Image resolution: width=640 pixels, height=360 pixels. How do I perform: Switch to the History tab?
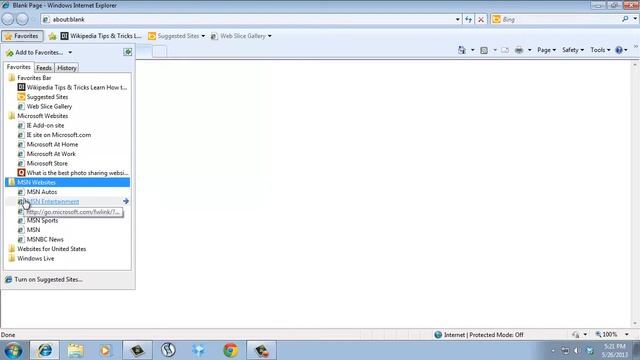point(67,68)
